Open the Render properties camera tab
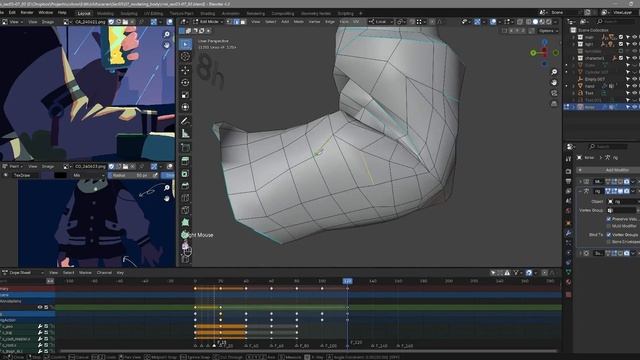This screenshot has height=360, width=640. (x=568, y=171)
